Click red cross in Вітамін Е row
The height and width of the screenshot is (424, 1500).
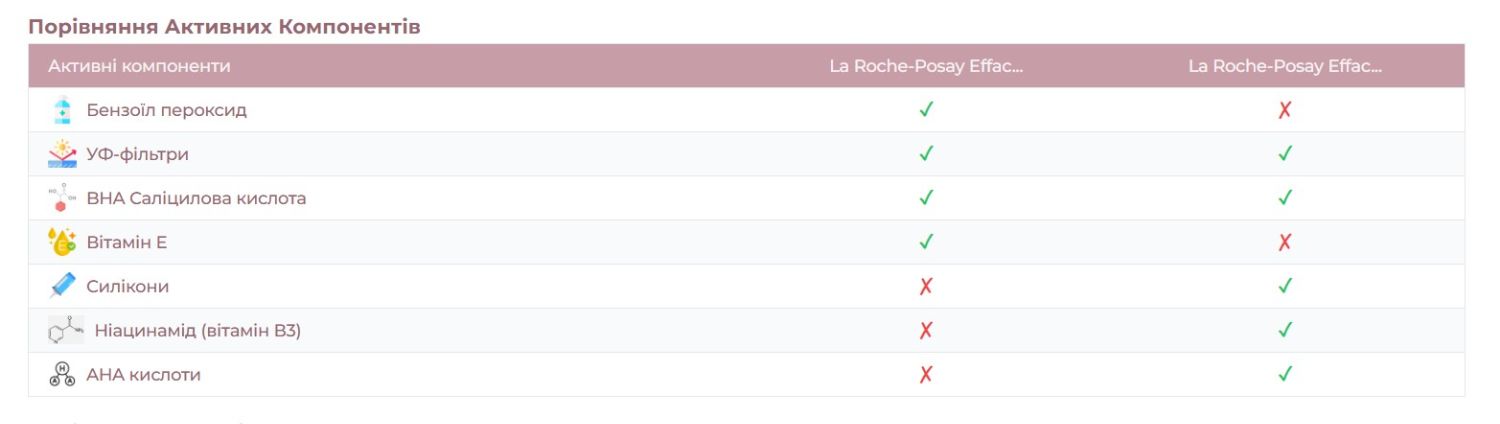click(x=1285, y=242)
